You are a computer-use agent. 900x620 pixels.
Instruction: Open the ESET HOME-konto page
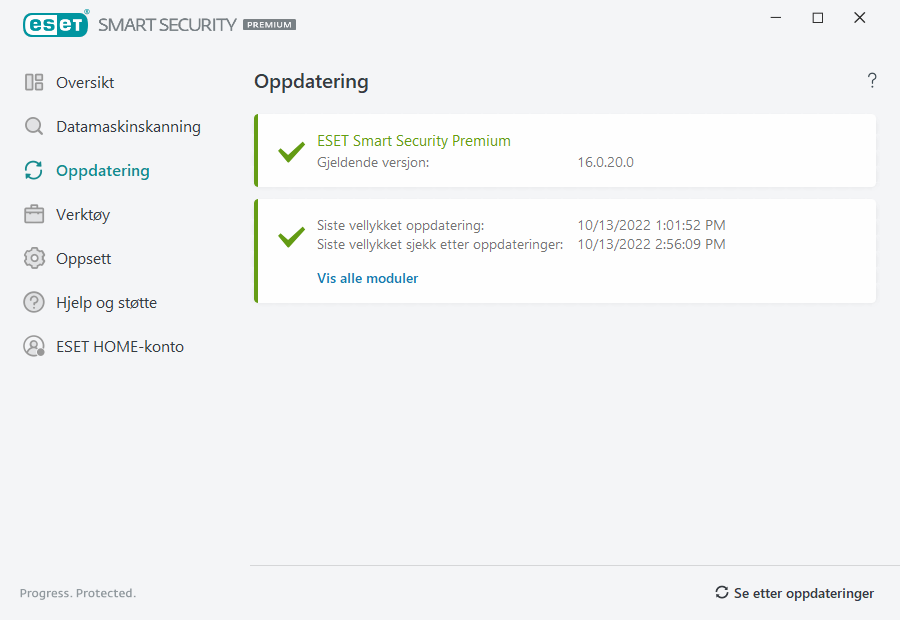point(120,347)
